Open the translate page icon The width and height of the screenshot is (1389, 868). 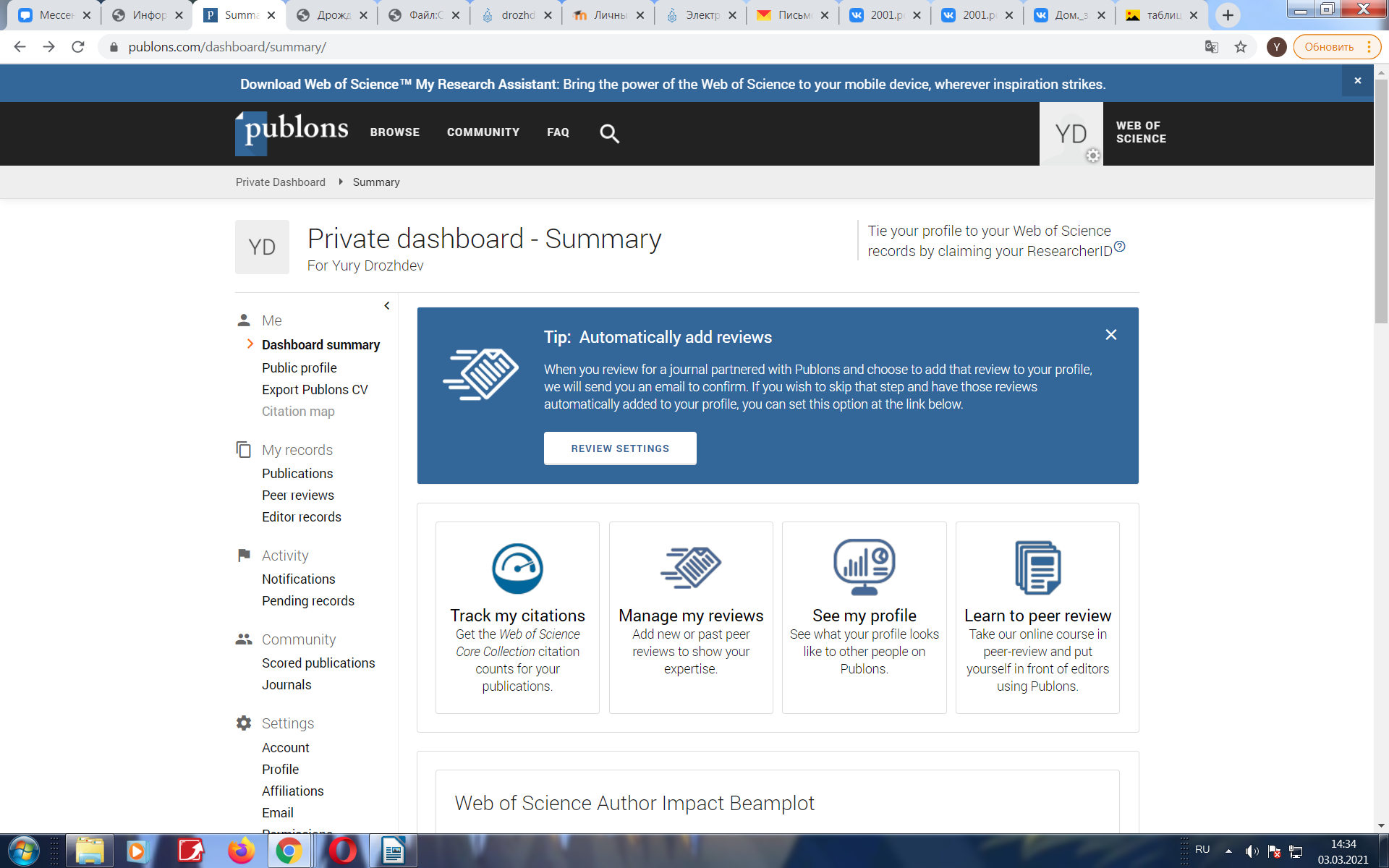(1212, 47)
